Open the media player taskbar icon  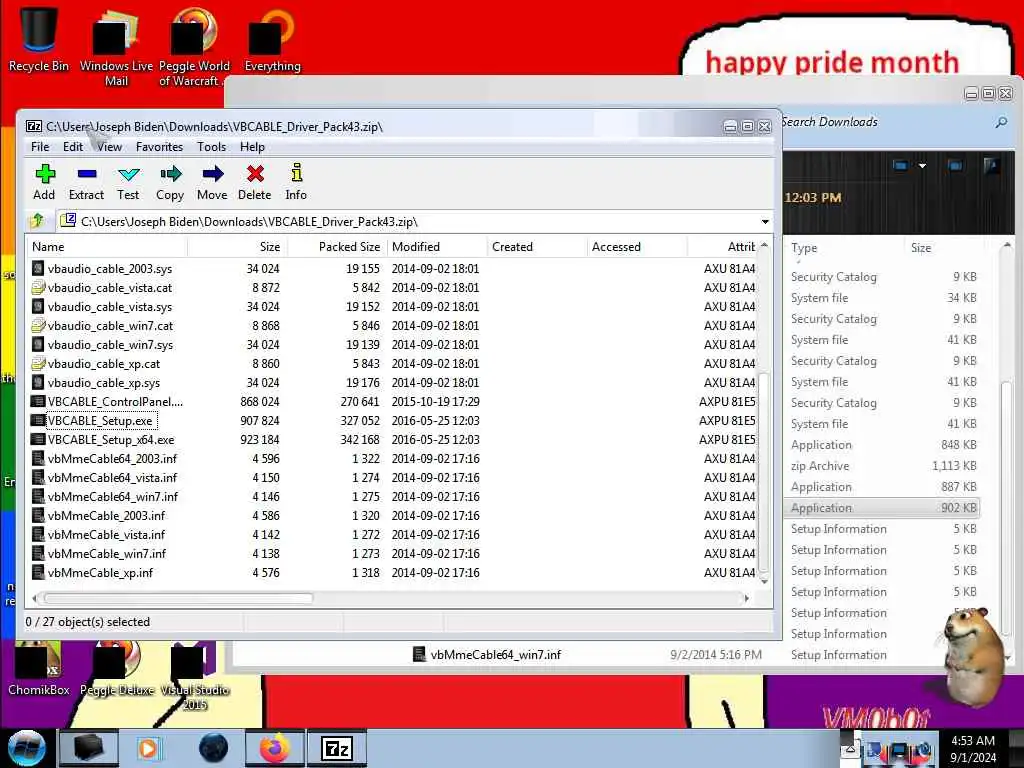(150, 748)
